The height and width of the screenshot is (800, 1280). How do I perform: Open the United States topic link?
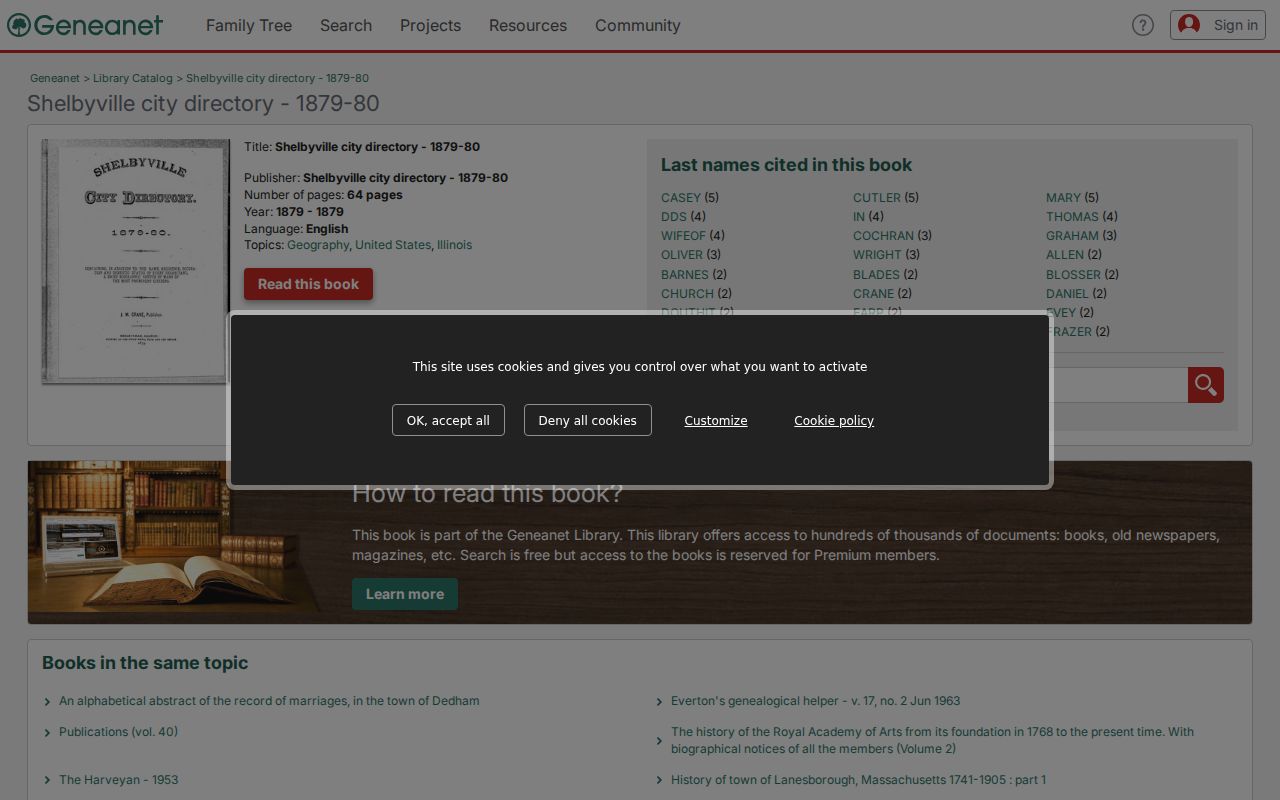pyautogui.click(x=393, y=245)
